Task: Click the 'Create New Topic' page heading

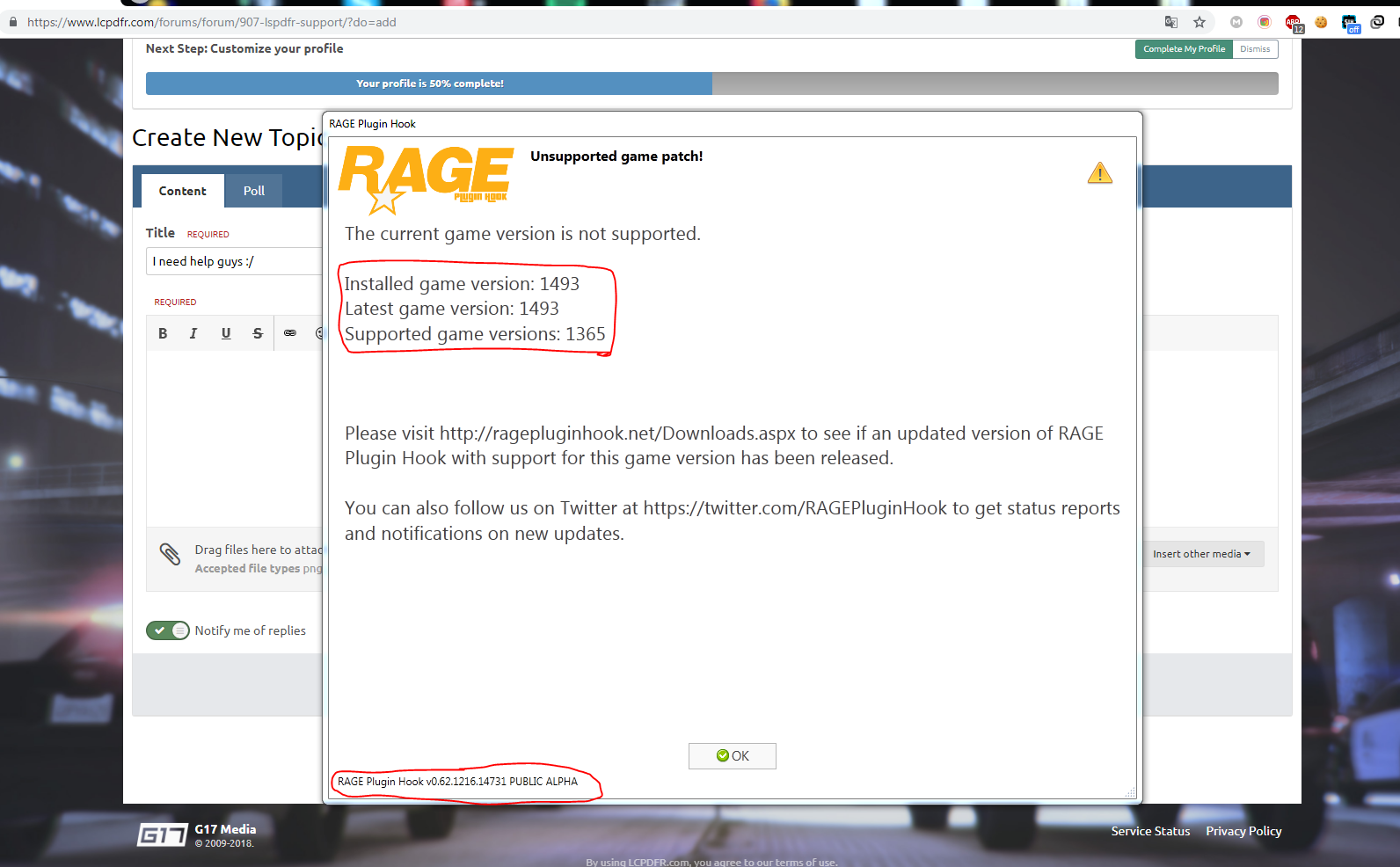Action: [x=228, y=138]
